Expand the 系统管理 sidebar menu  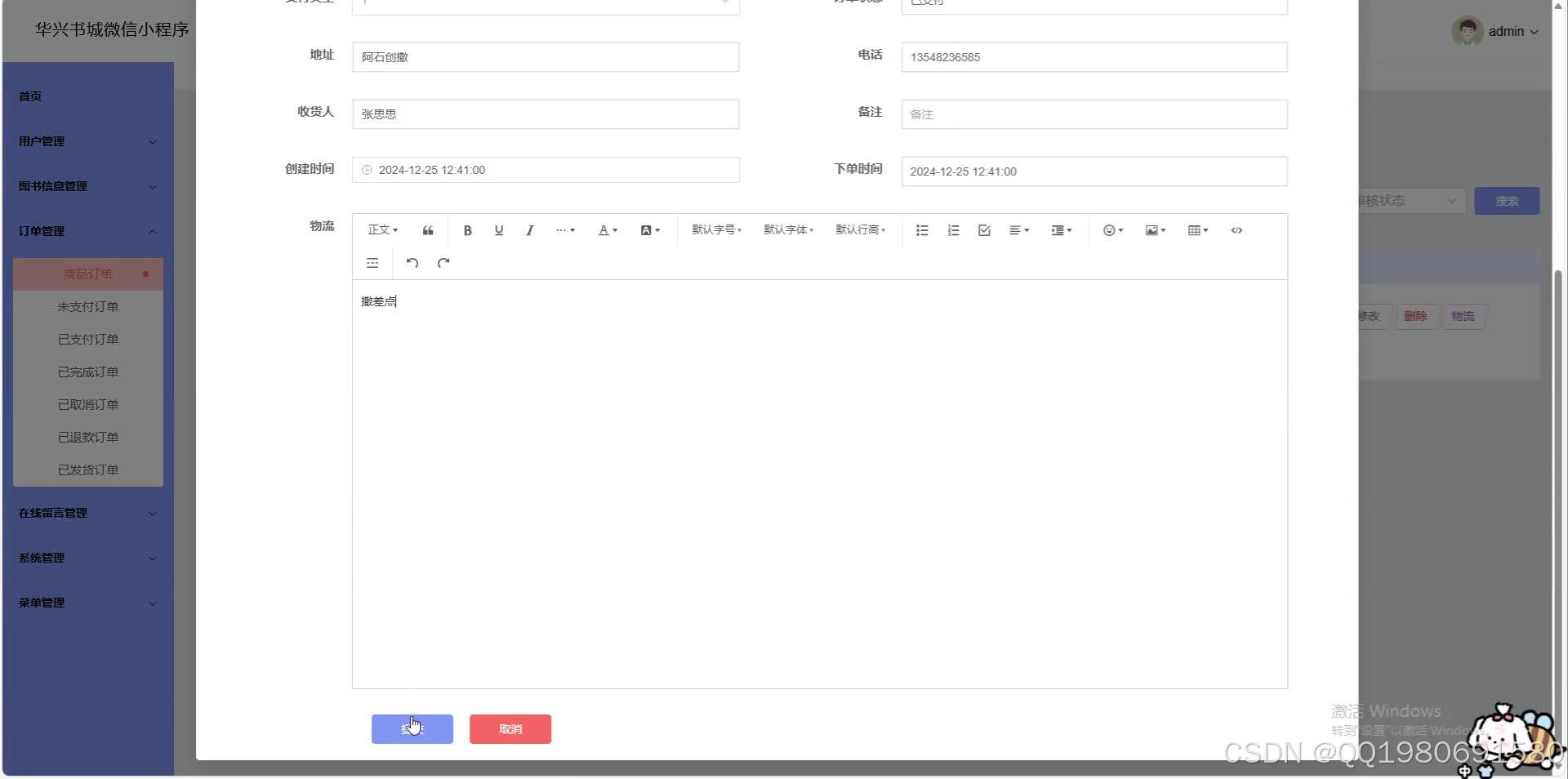88,558
